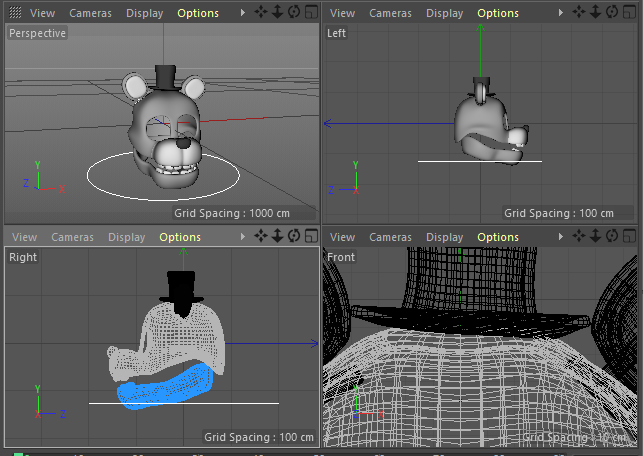
Task: Click zoom camera icon in Front viewport
Action: [595, 236]
